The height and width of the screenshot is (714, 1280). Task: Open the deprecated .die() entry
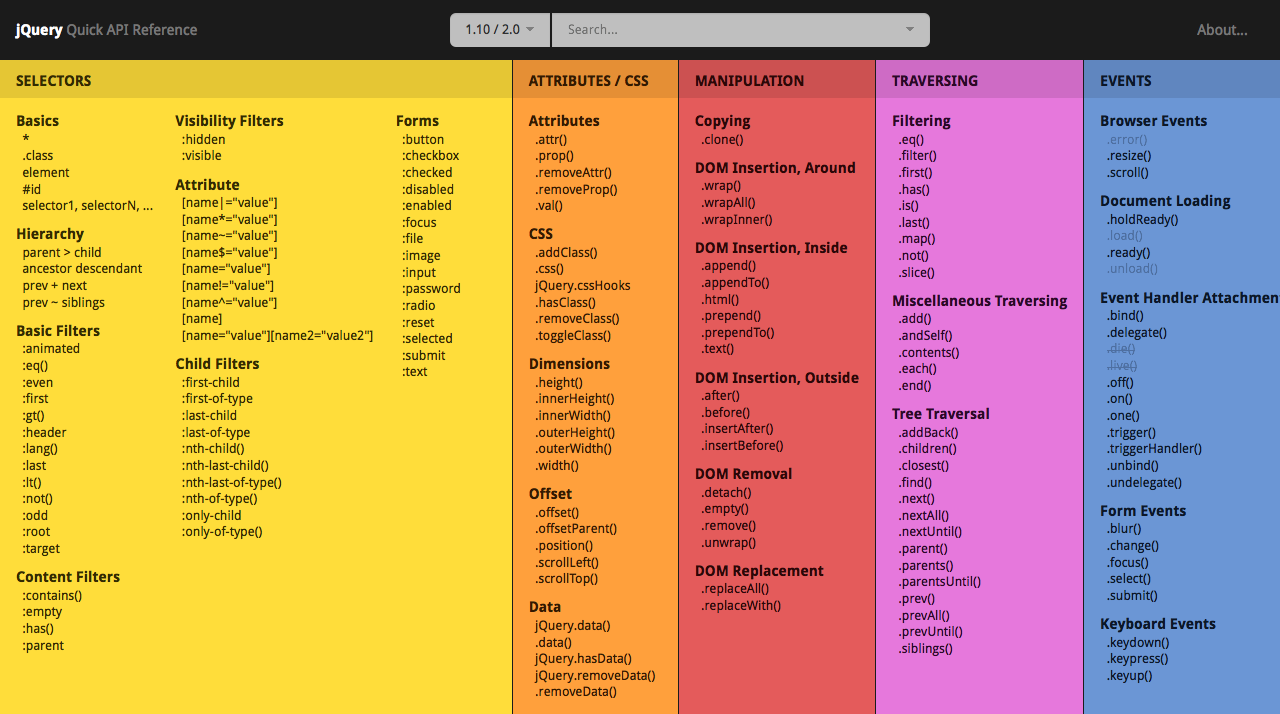1121,350
